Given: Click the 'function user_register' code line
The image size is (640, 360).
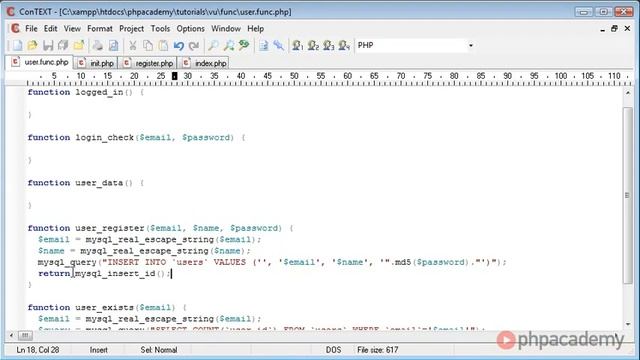Looking at the screenshot, I should pos(160,228).
